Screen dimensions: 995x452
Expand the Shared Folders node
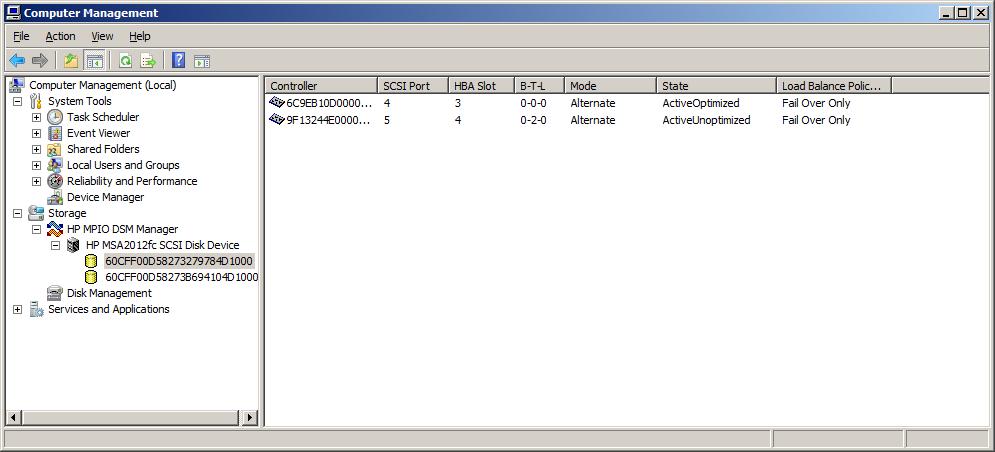click(x=36, y=150)
